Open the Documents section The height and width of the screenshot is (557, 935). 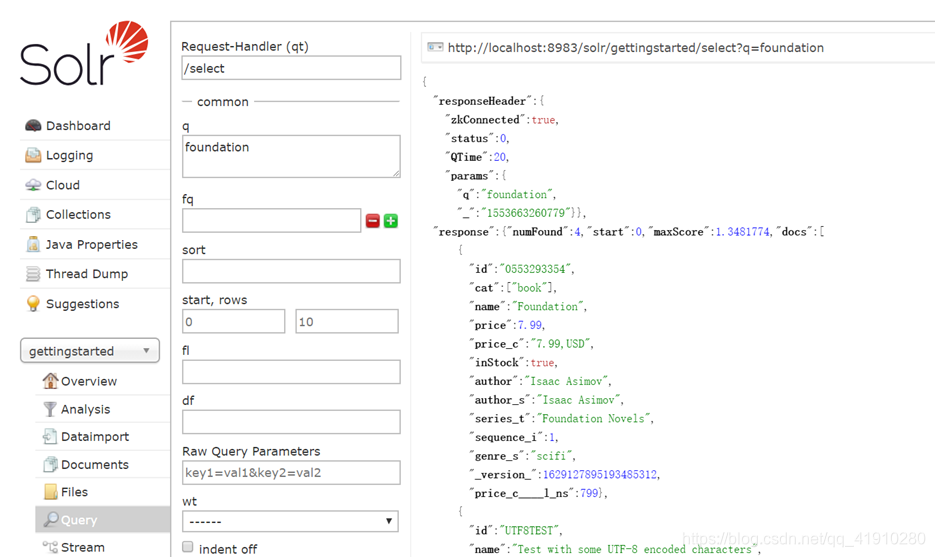pos(95,465)
